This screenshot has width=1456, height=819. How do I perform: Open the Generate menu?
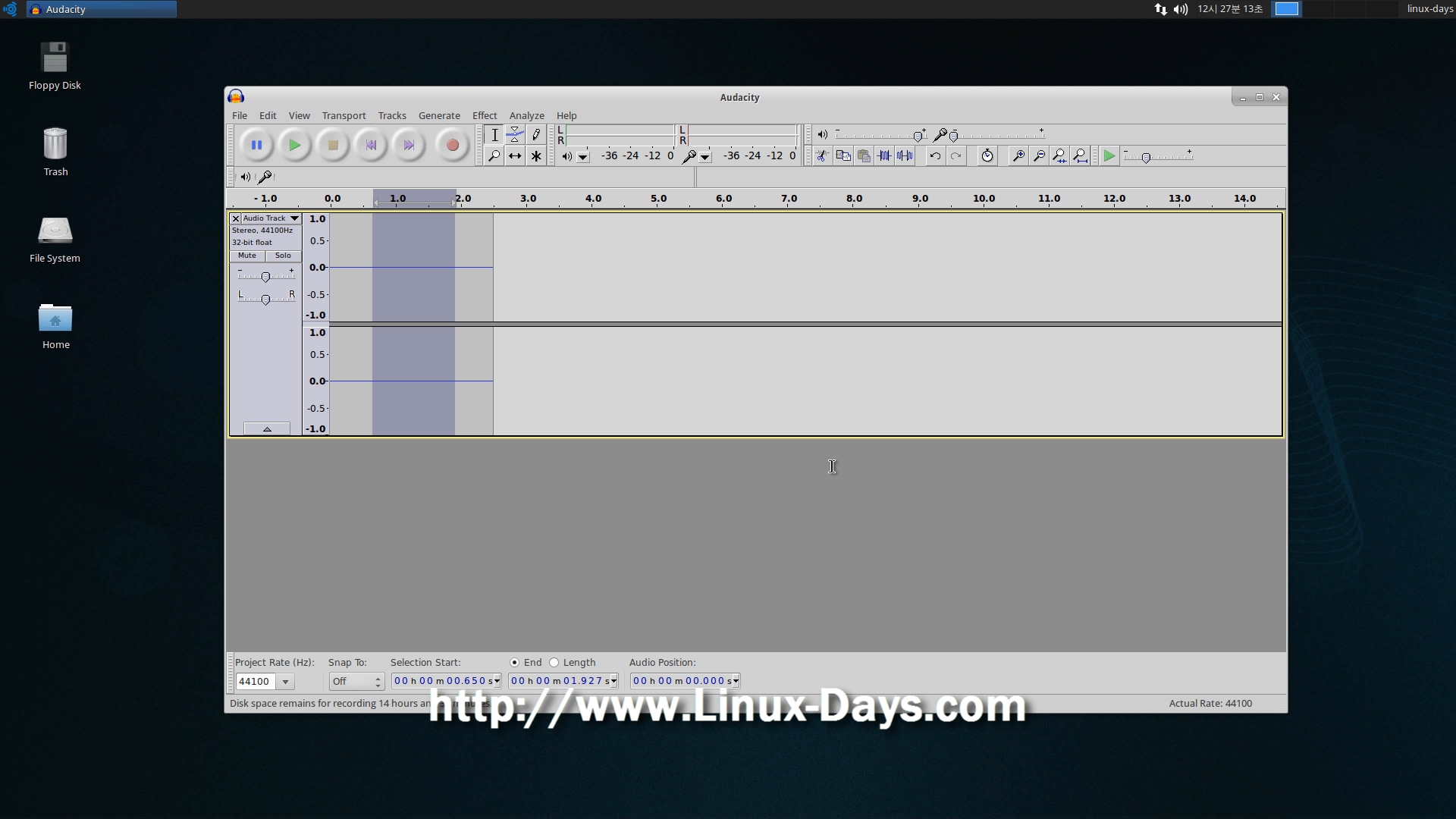click(x=439, y=116)
